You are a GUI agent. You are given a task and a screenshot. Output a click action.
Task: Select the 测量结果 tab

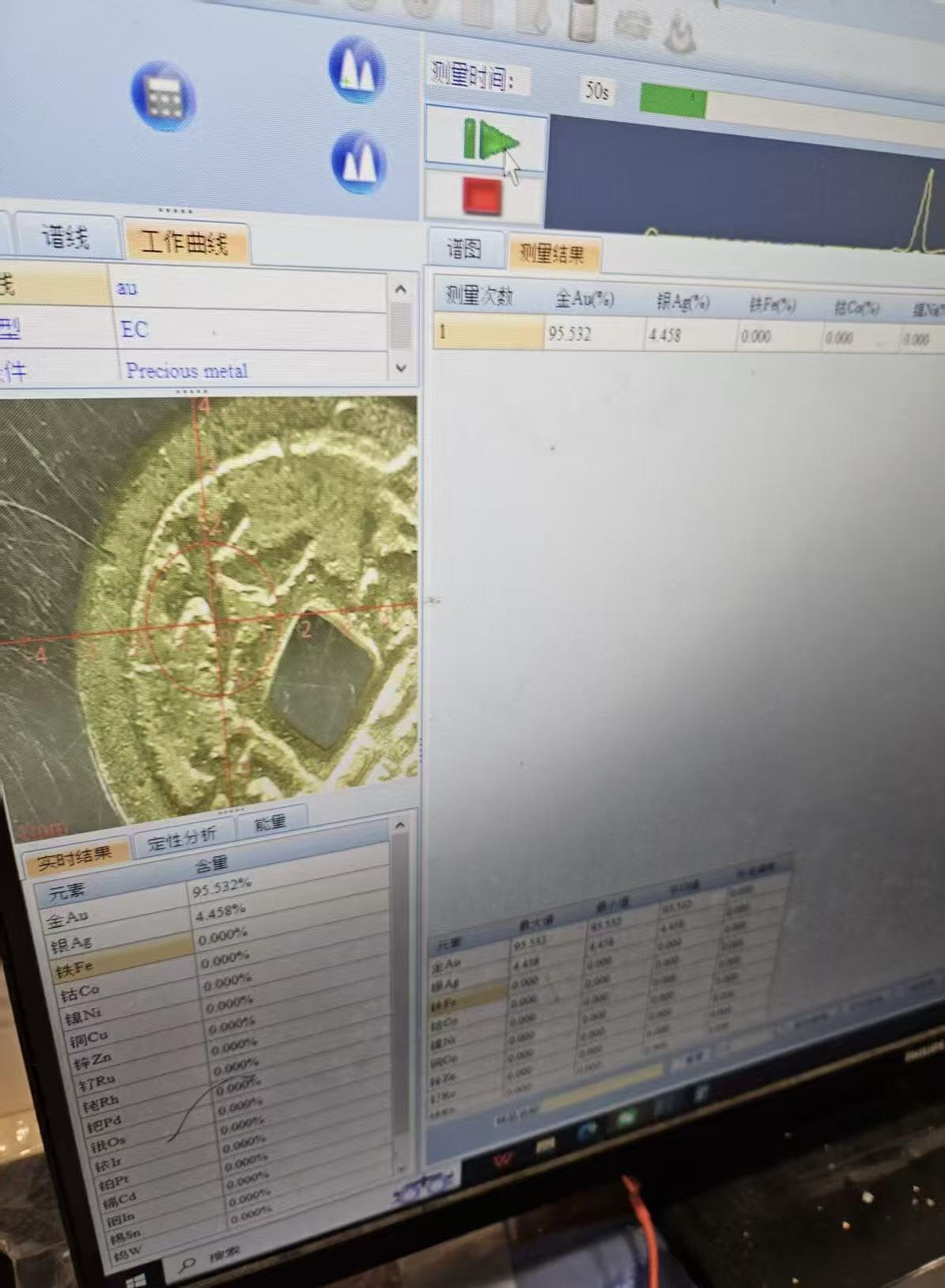(552, 253)
